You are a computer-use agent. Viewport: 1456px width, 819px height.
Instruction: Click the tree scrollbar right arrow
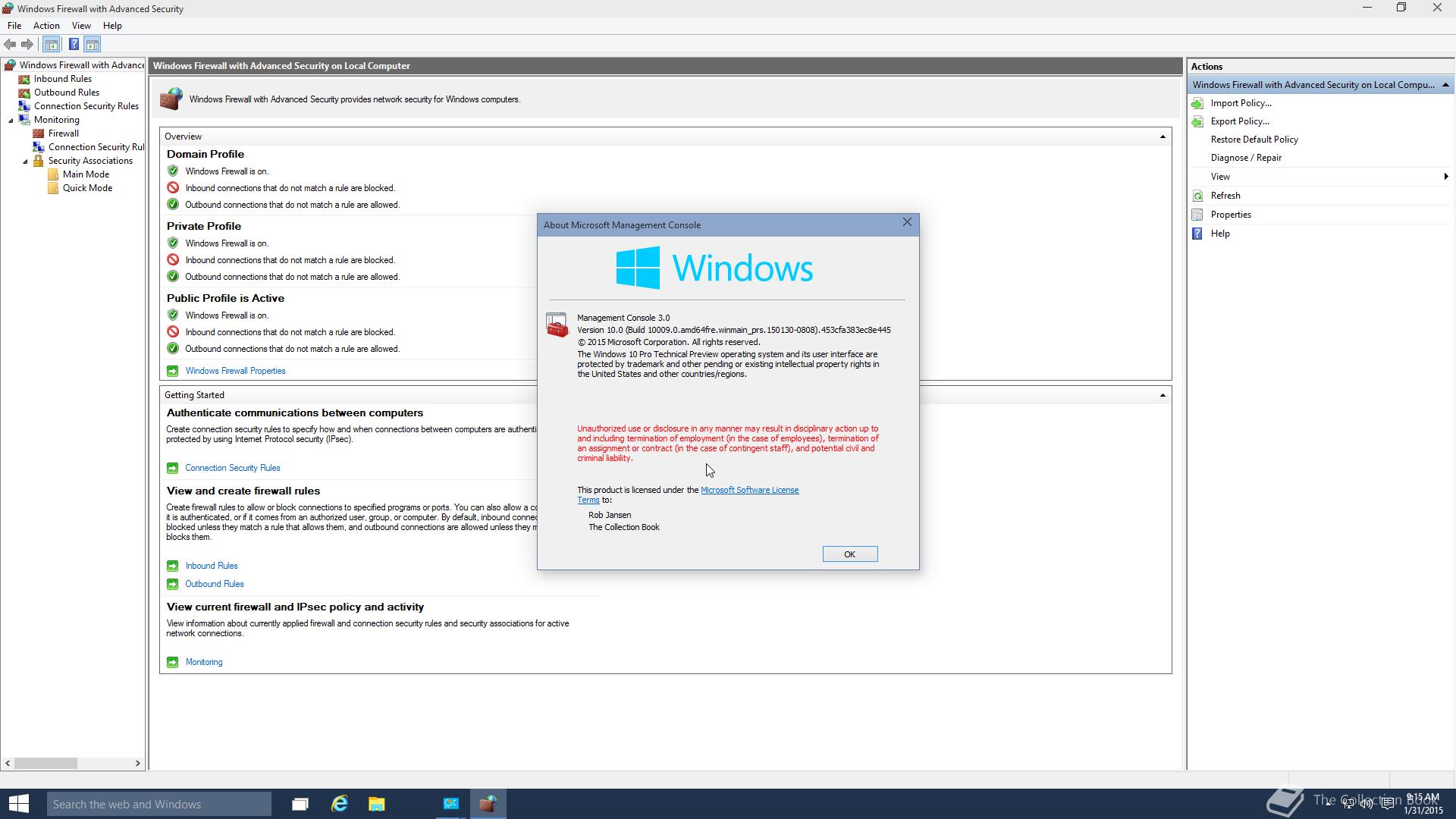(137, 764)
